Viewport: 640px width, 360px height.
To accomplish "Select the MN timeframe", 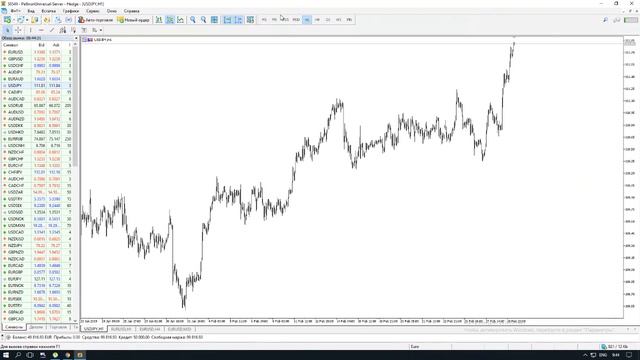I will [349, 20].
